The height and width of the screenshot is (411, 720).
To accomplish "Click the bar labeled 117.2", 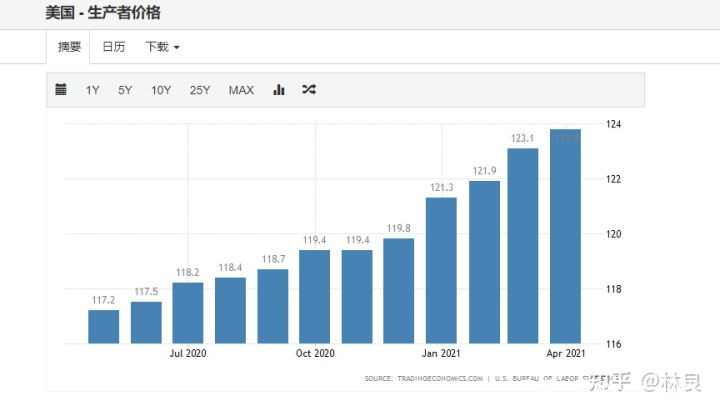I will pos(103,327).
